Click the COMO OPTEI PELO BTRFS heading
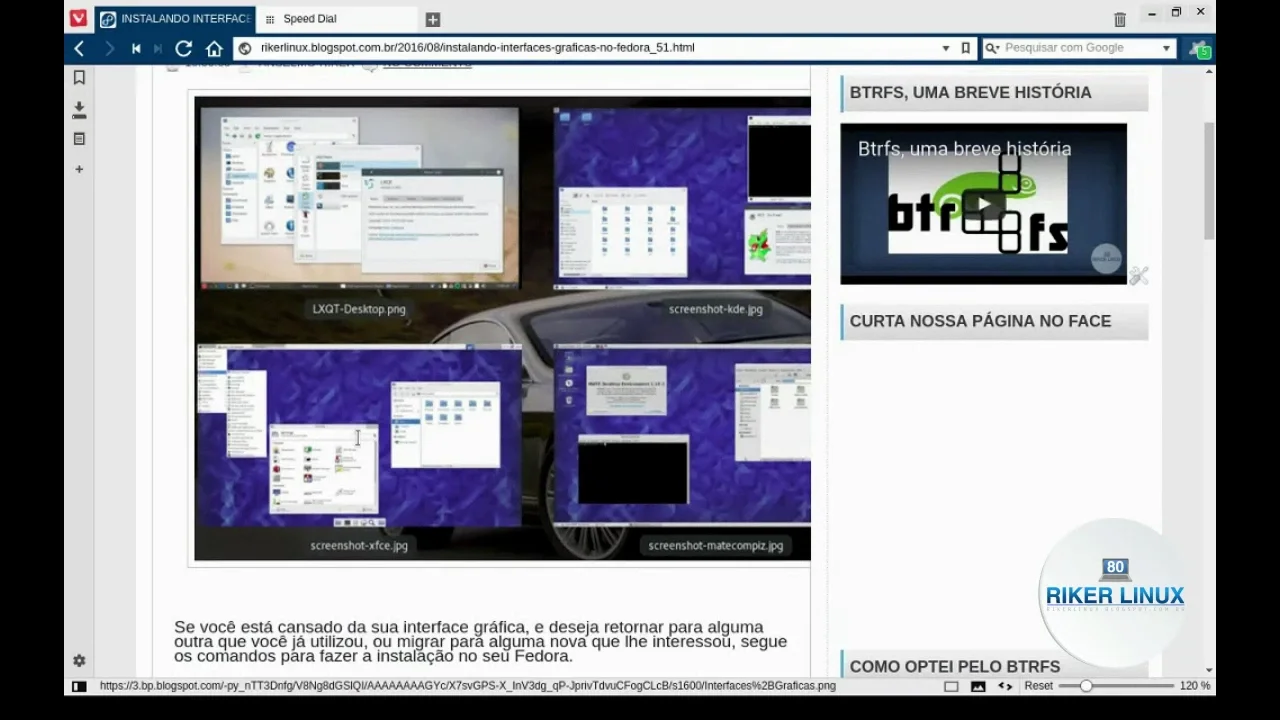Screen dimensions: 1280x720 click(x=955, y=666)
